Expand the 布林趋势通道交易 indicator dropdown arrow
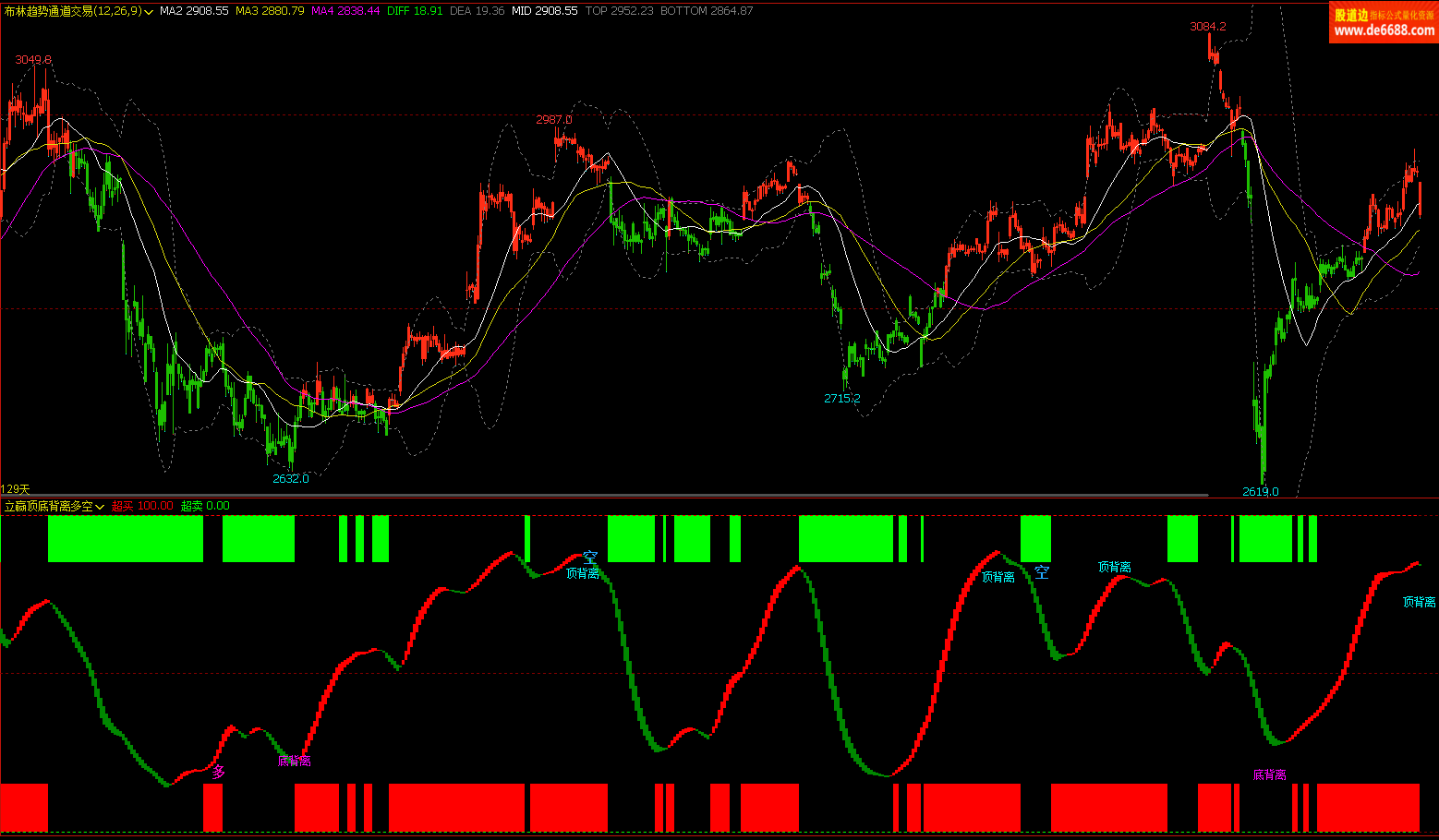1439x840 pixels. (149, 12)
